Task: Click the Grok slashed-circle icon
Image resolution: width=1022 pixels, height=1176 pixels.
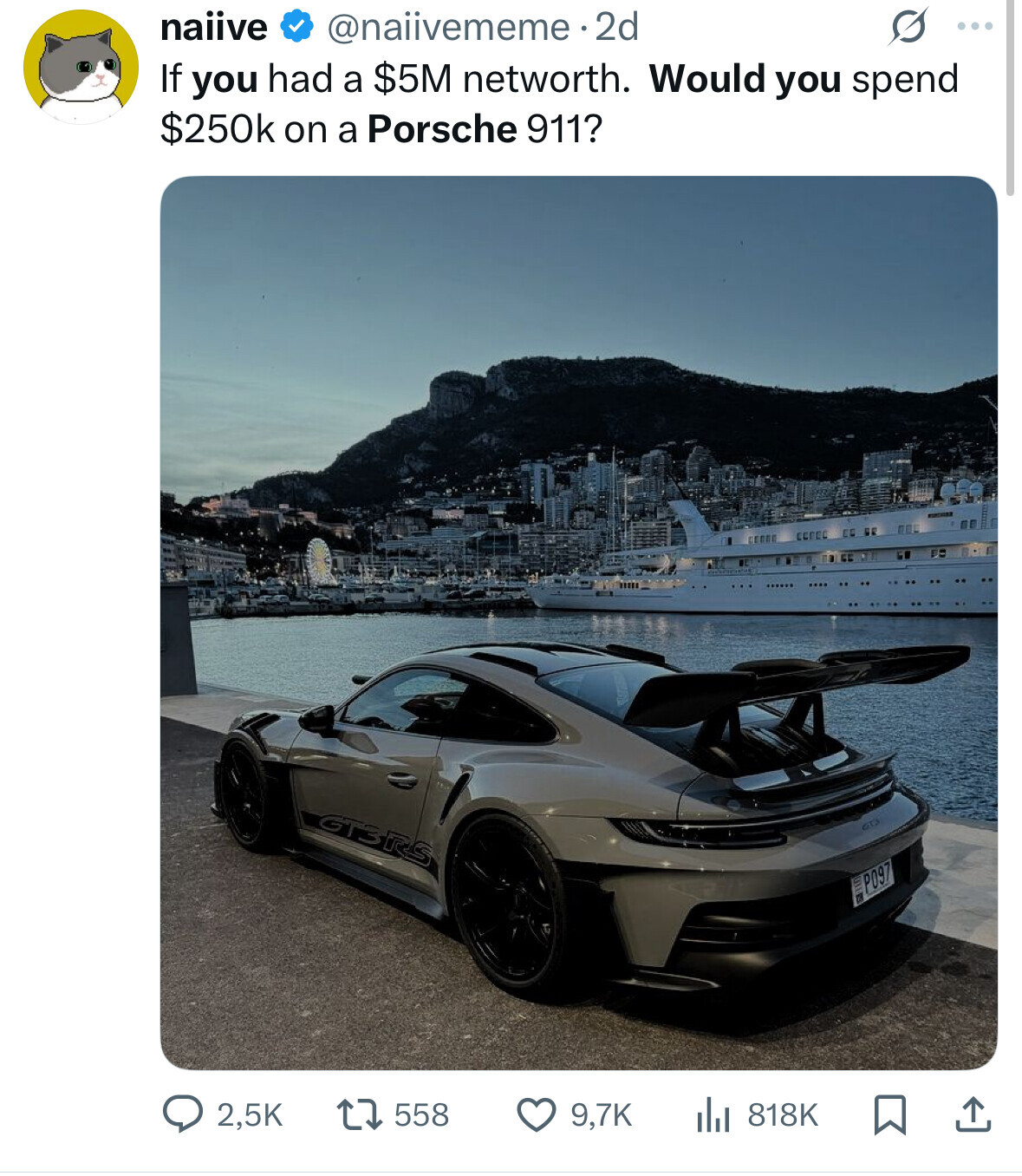Action: click(x=908, y=27)
